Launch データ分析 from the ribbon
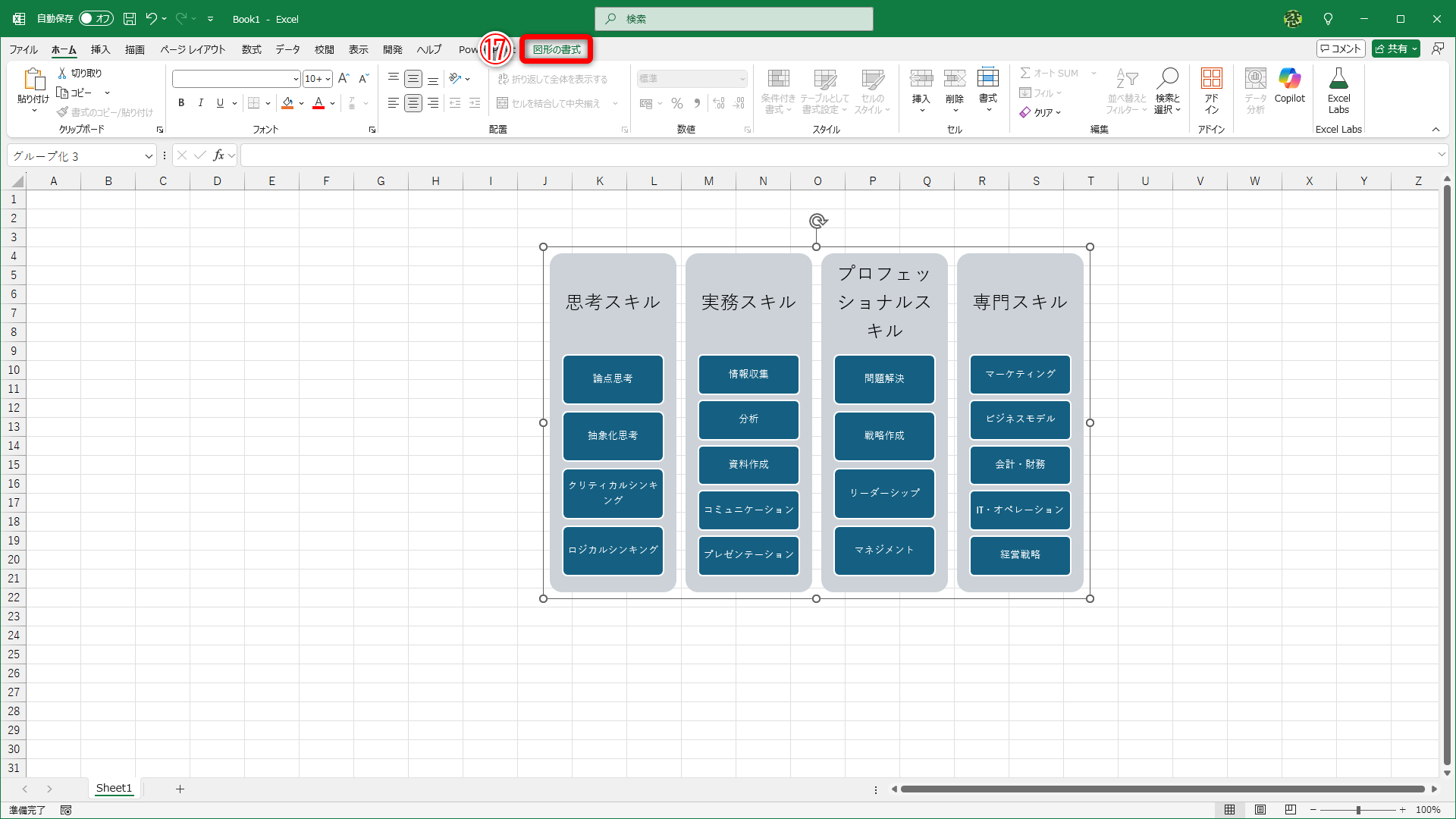This screenshot has height=819, width=1456. tap(1255, 91)
